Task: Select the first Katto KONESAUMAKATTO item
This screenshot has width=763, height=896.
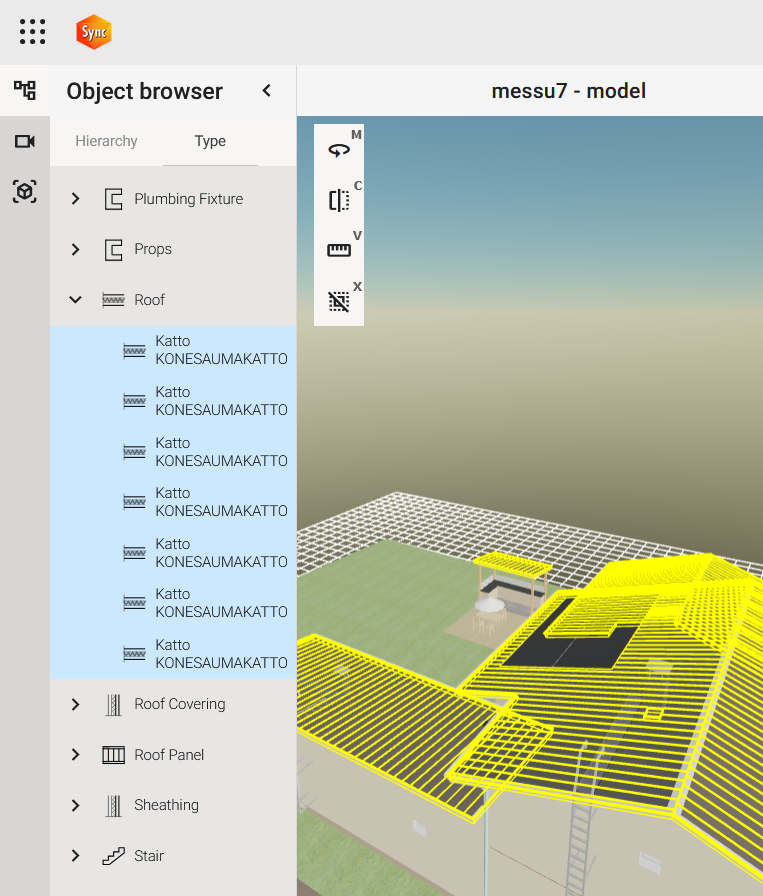Action: (x=221, y=350)
